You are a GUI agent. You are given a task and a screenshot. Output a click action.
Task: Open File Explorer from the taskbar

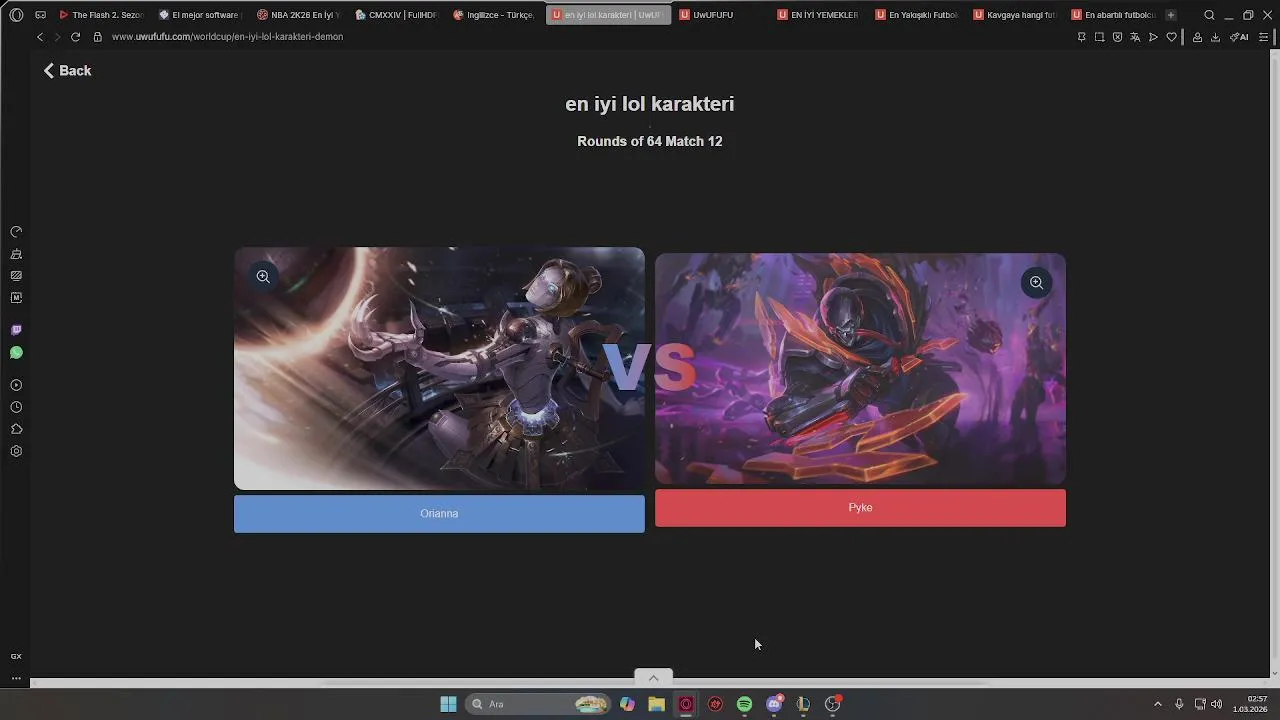[x=656, y=704]
